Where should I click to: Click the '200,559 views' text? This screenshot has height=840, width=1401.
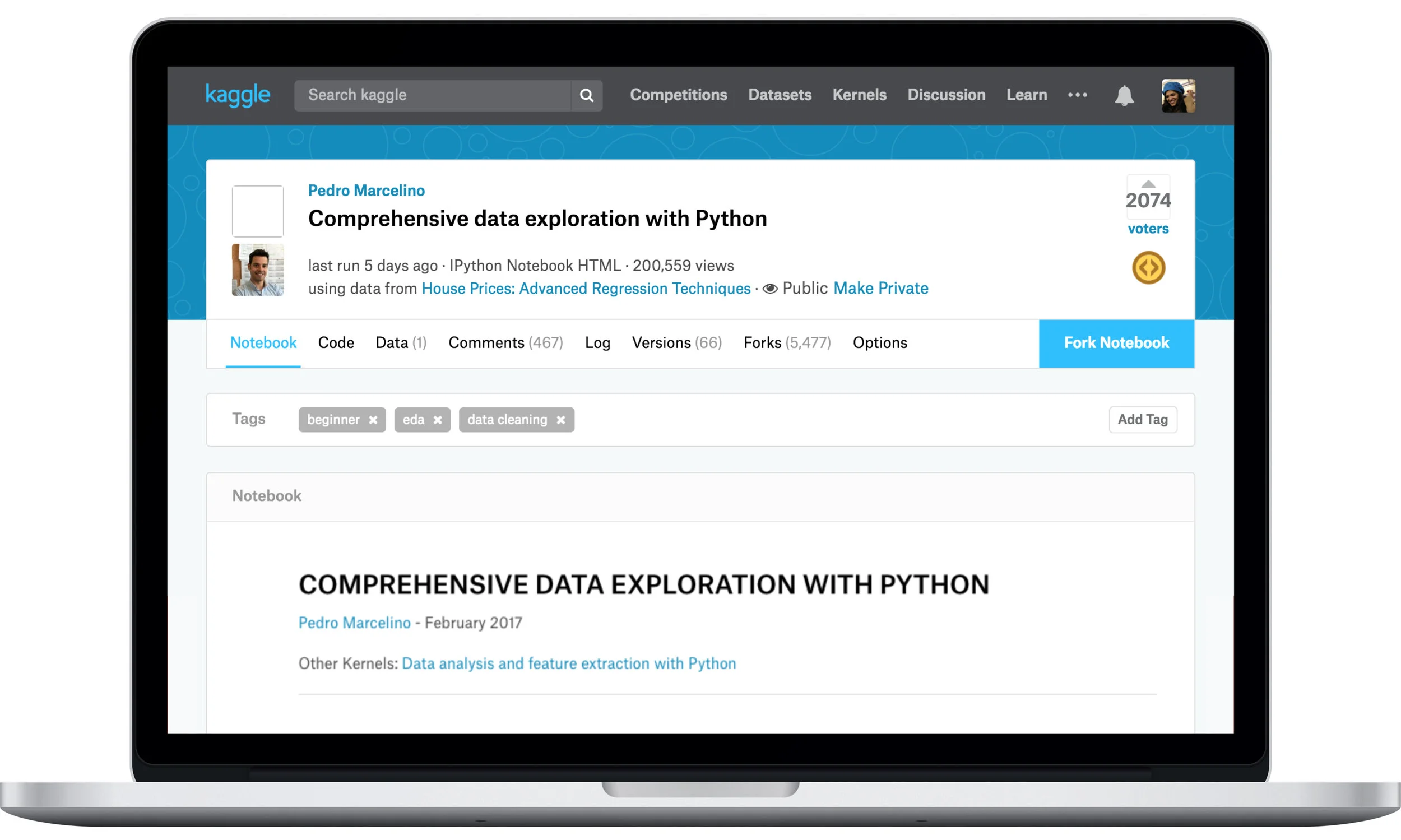point(683,266)
